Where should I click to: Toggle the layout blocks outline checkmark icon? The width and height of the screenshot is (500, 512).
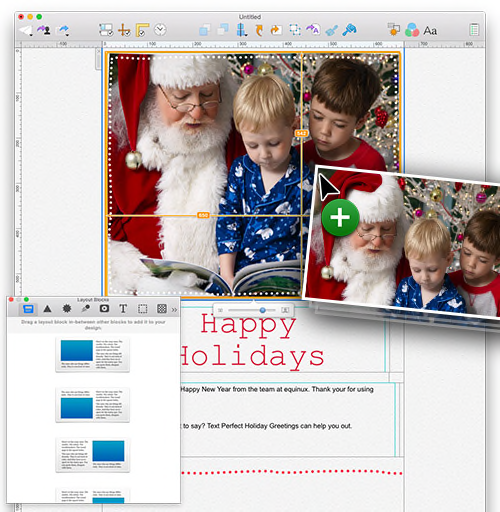click(x=106, y=30)
